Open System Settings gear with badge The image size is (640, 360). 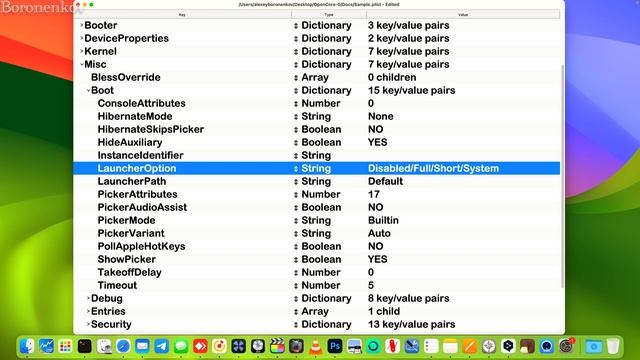tap(566, 346)
